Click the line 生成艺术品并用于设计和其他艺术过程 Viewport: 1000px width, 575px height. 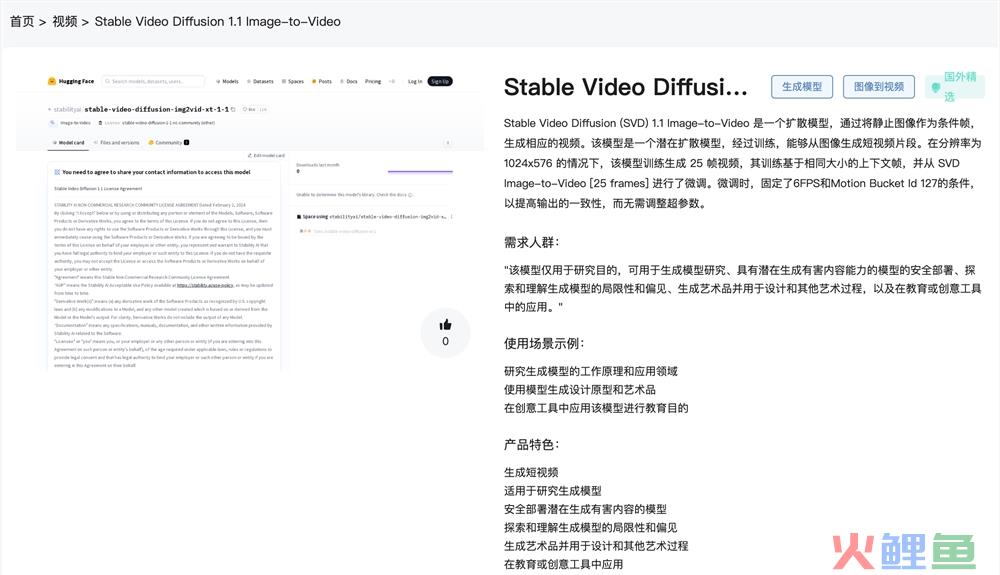pyautogui.click(x=596, y=546)
